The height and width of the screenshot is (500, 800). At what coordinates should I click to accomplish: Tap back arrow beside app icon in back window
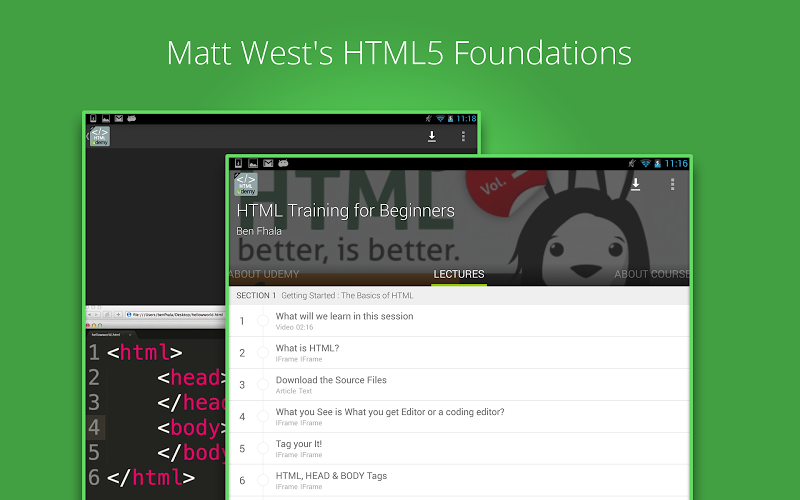click(88, 136)
